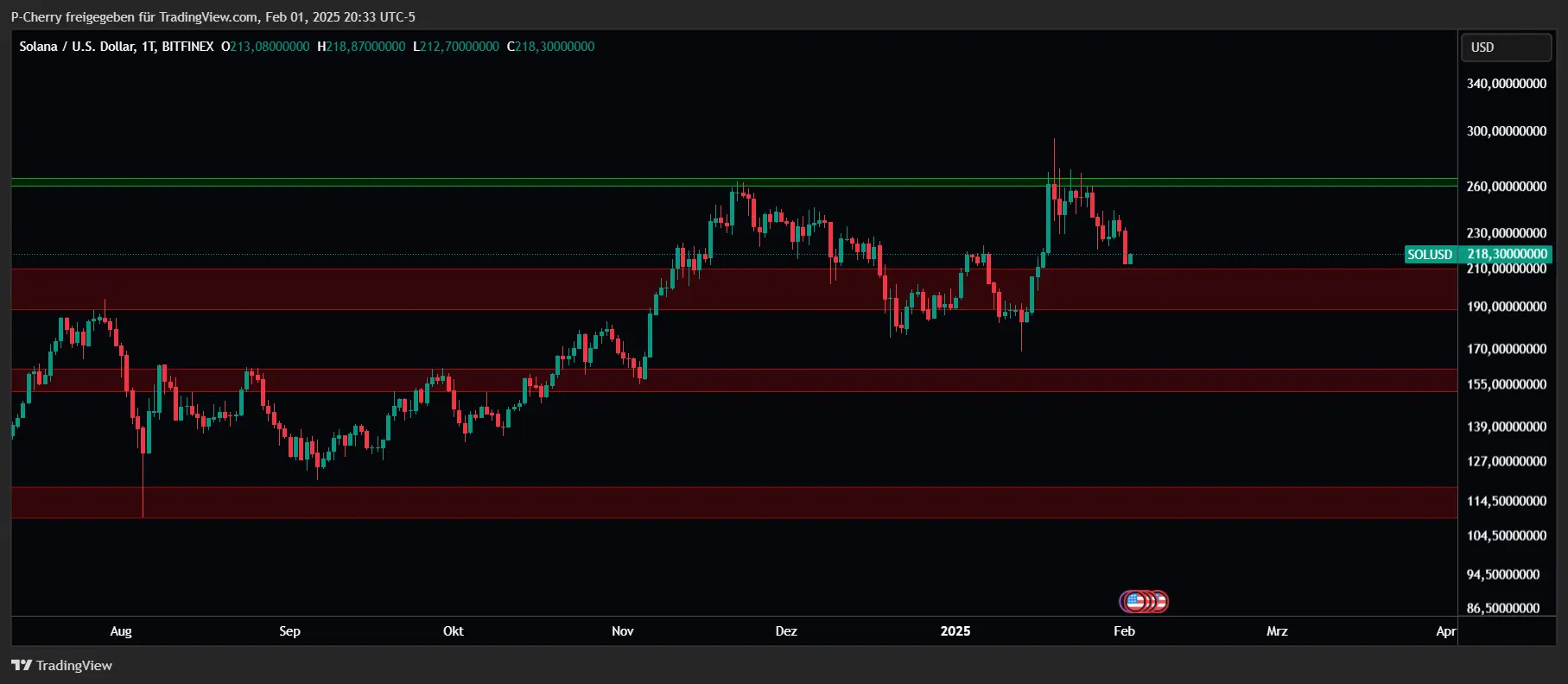Click the 190,00000000 price axis label
This screenshot has height=684, width=1568.
point(1507,307)
